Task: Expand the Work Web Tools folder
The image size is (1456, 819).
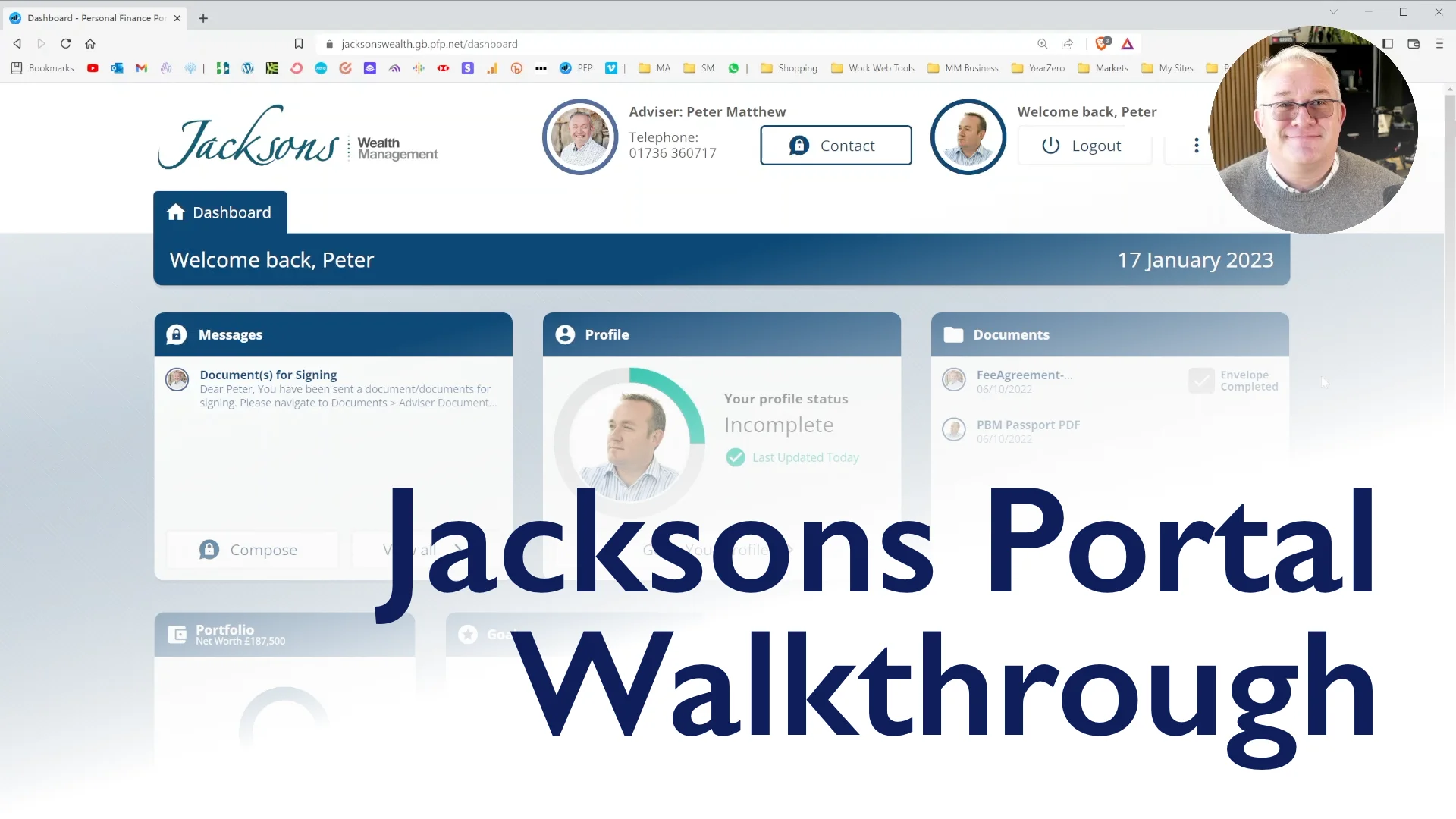Action: coord(873,68)
